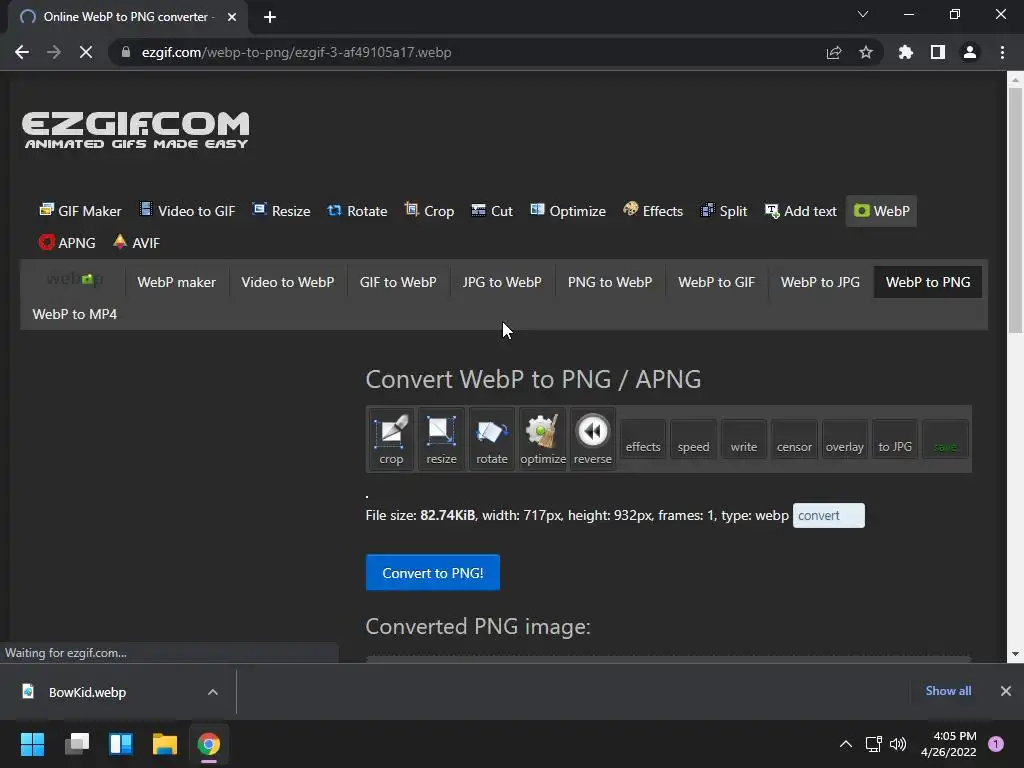
Task: Open Chrome side panel icon
Action: (x=937, y=52)
